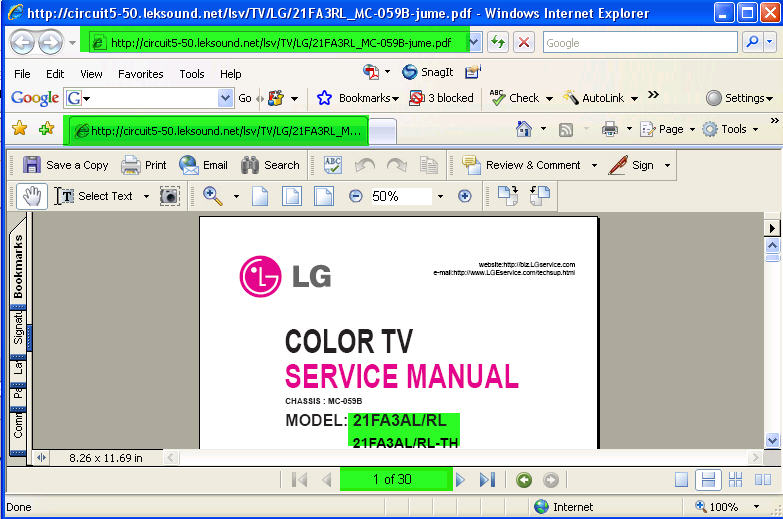Viewport: 783px width, 519px height.
Task: Open the View menu
Action: coord(91,74)
